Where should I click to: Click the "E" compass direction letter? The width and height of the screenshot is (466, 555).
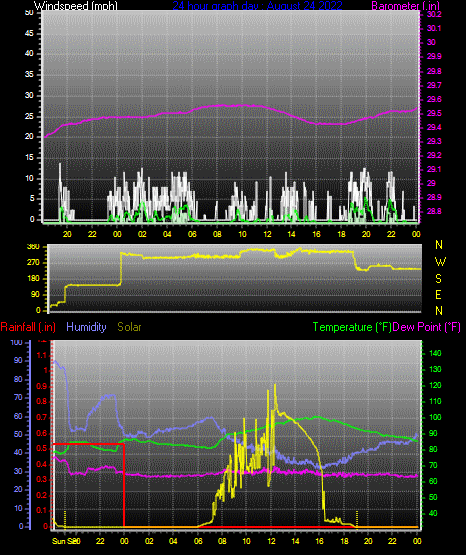pos(438,294)
